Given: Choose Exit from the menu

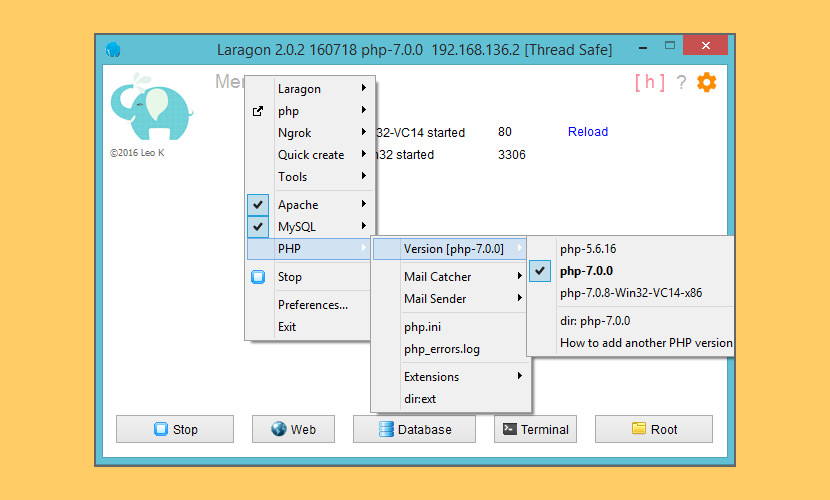Looking at the screenshot, I should [309, 327].
